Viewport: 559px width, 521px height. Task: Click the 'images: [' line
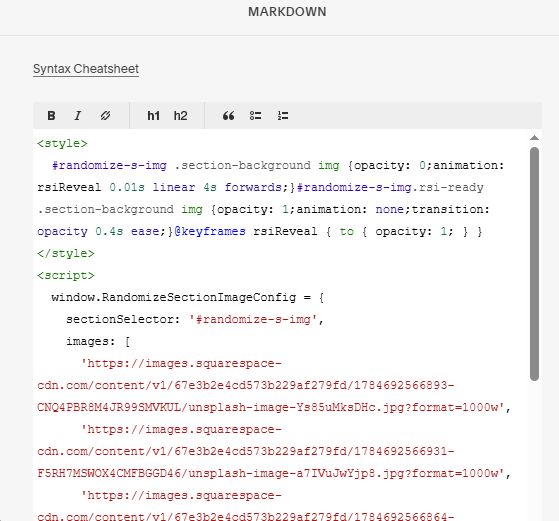[x=98, y=342]
